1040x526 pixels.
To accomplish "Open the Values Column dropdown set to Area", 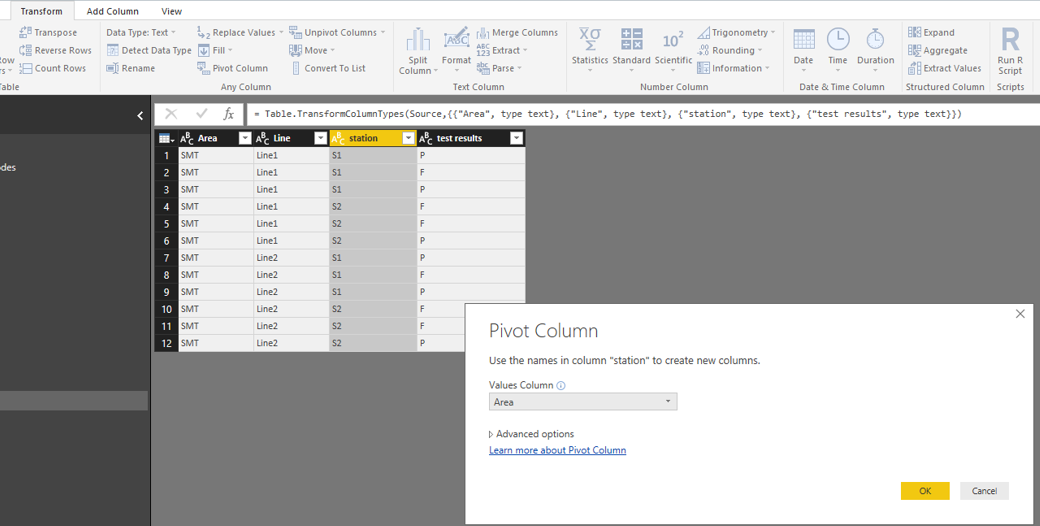I will (x=583, y=402).
